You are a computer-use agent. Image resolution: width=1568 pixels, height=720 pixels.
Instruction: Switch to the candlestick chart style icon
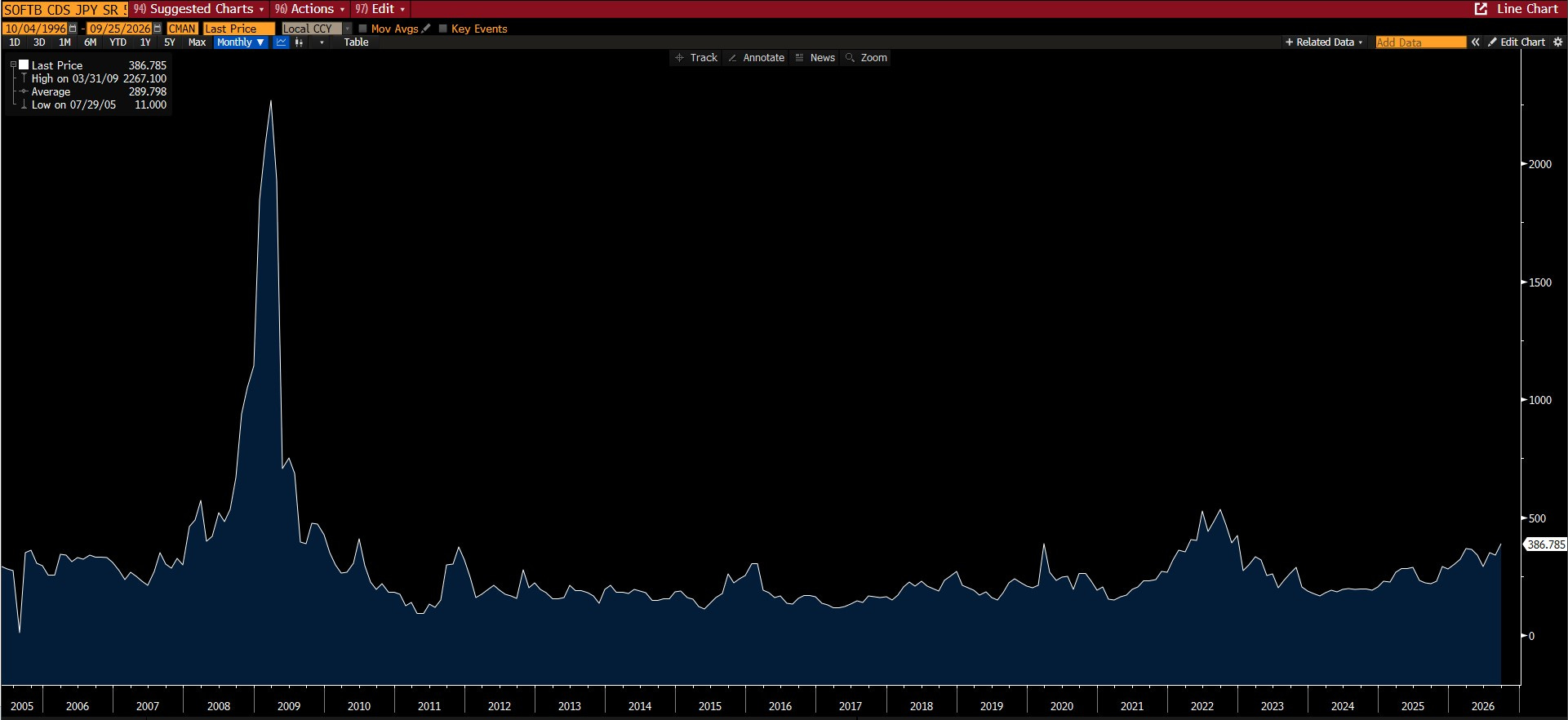[300, 42]
